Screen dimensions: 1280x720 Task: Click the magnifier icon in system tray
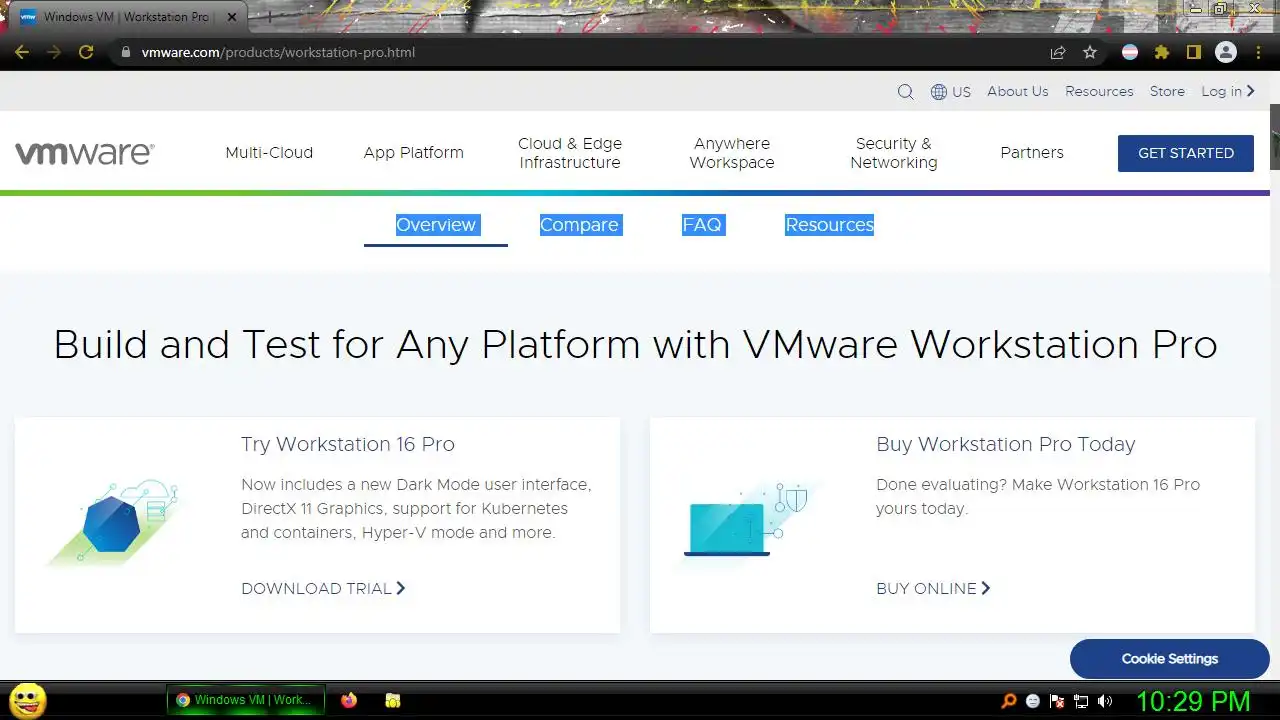1009,701
